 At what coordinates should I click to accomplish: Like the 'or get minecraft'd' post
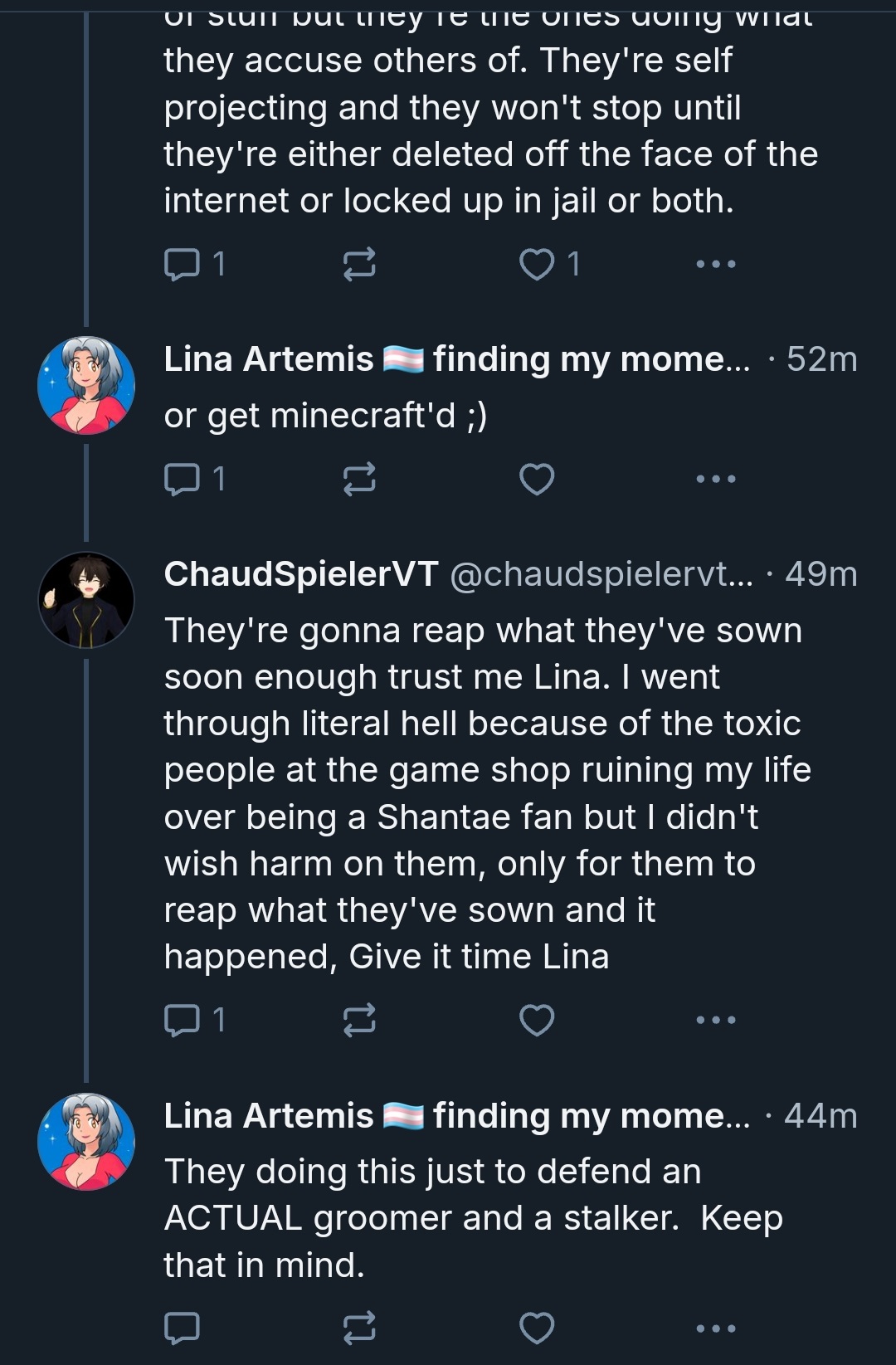[x=537, y=479]
